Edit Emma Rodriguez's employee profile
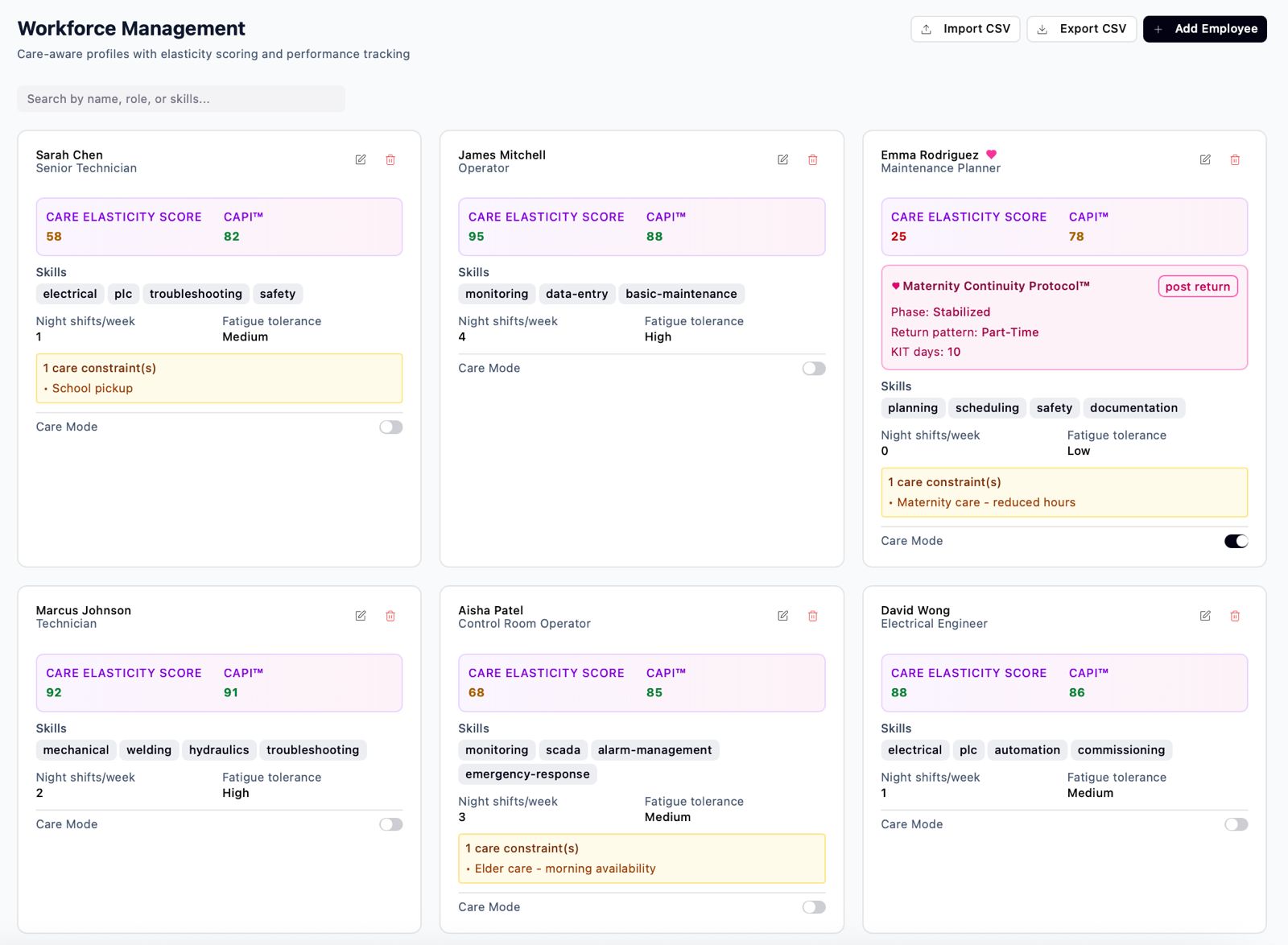This screenshot has width=1288, height=945. click(x=1205, y=160)
